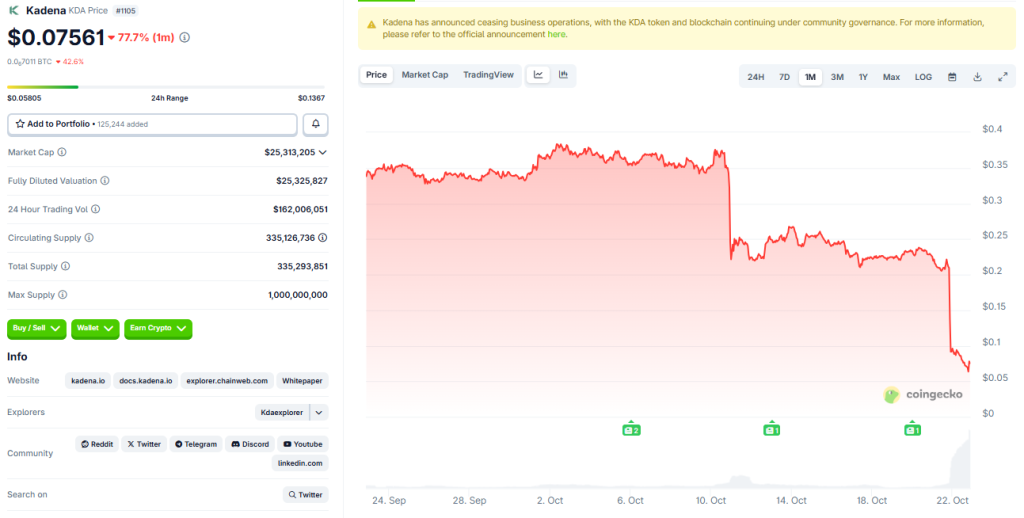Click the Circulating Supply info icon
Screen dimensions: 1024x518
[89, 238]
